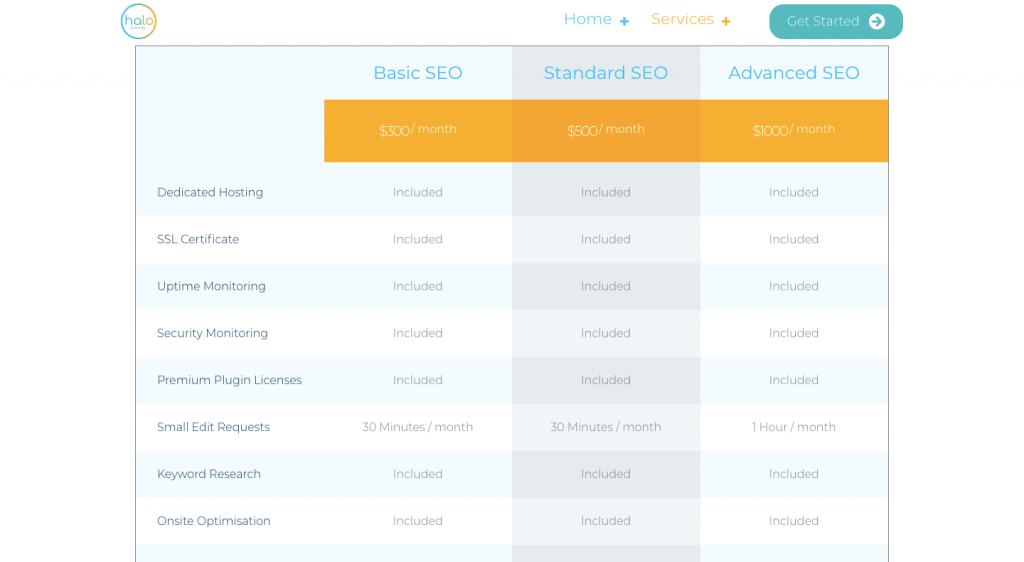This screenshot has height=562, width=1024.
Task: Click the arrow icon in Get Started
Action: coord(876,22)
